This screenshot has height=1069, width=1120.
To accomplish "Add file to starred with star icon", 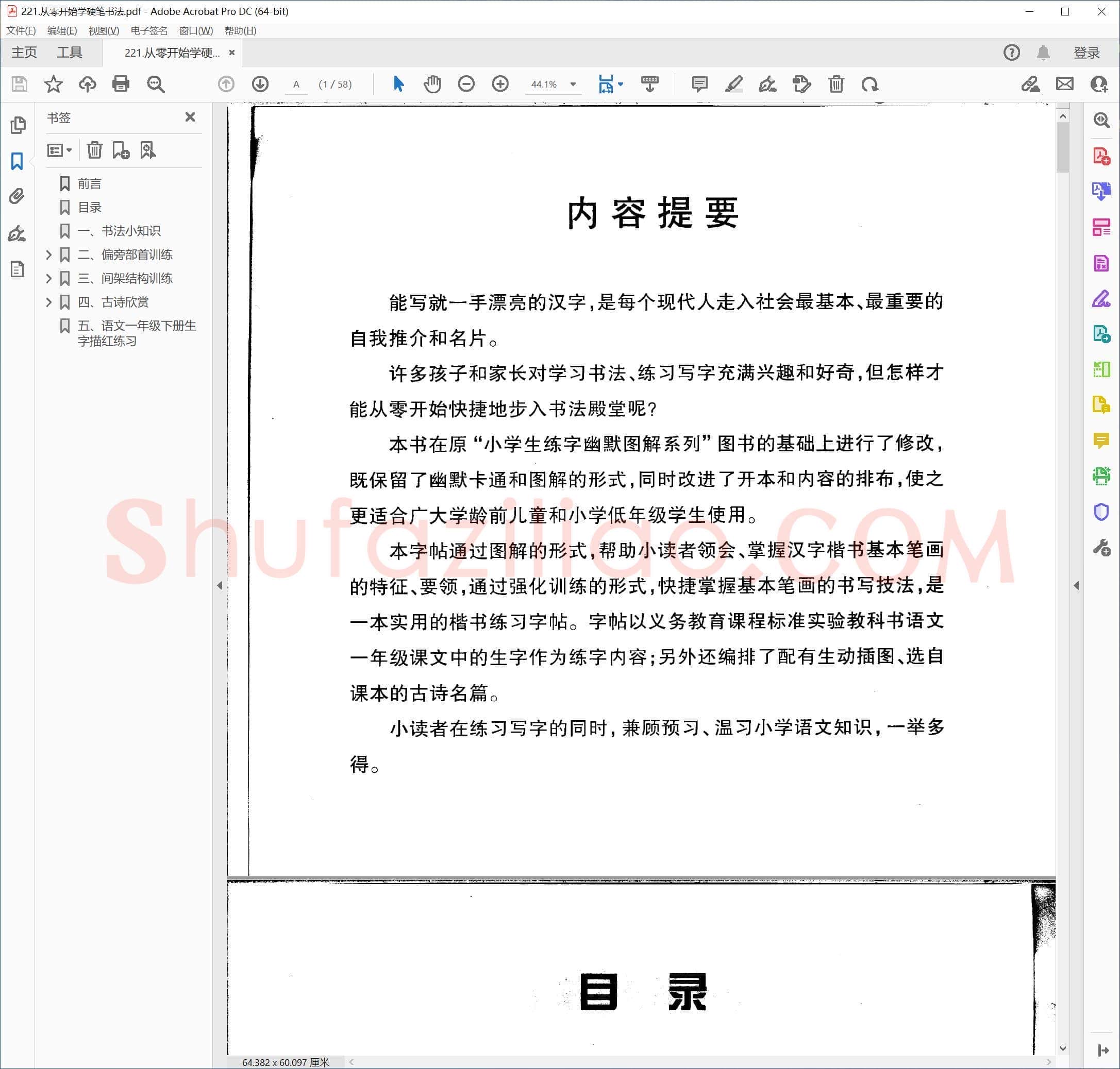I will pyautogui.click(x=54, y=84).
